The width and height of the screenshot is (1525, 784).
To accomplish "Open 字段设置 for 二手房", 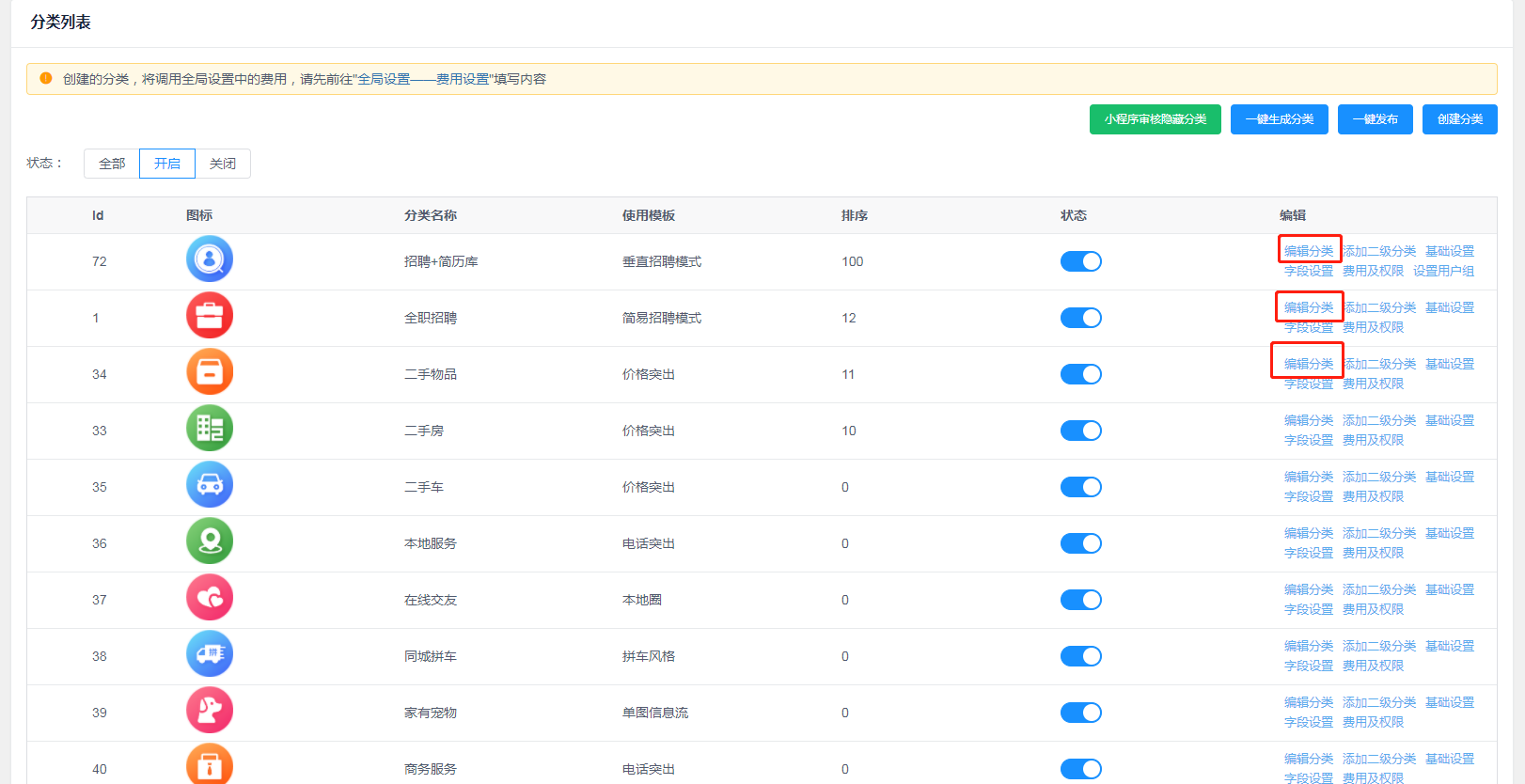I will pos(1309,440).
